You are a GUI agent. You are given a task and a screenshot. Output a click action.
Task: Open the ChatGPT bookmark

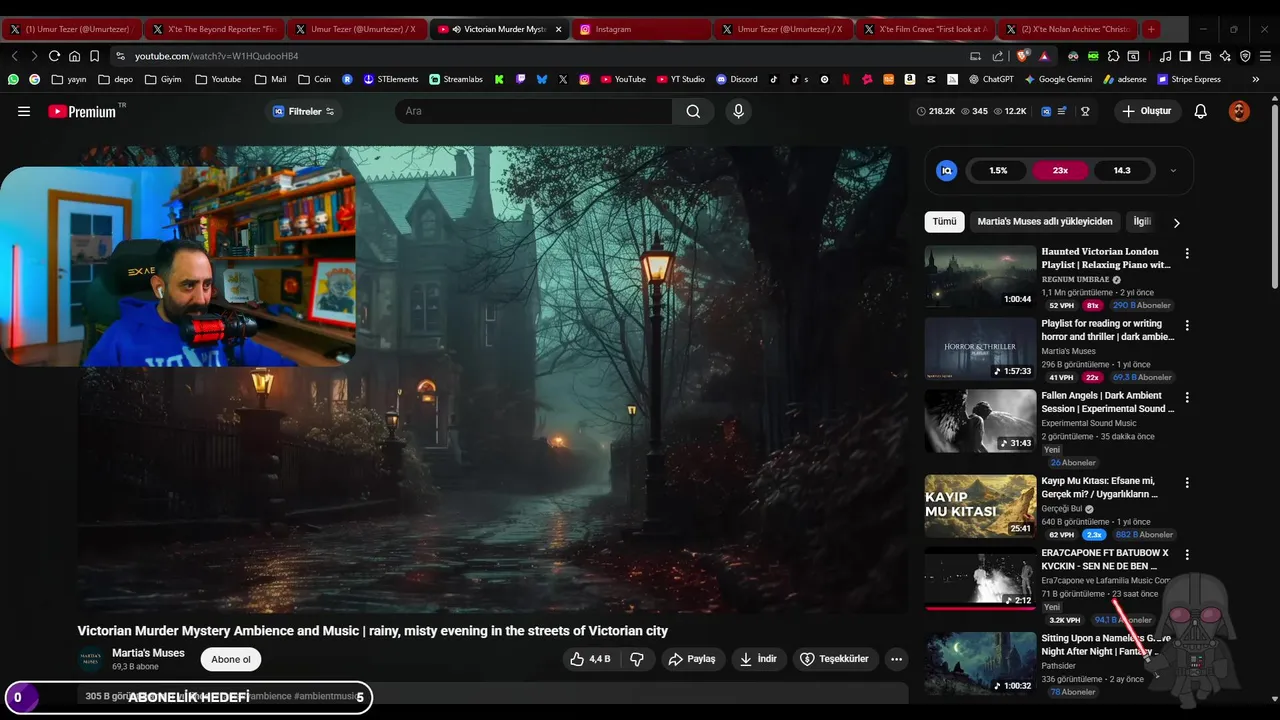click(x=991, y=79)
